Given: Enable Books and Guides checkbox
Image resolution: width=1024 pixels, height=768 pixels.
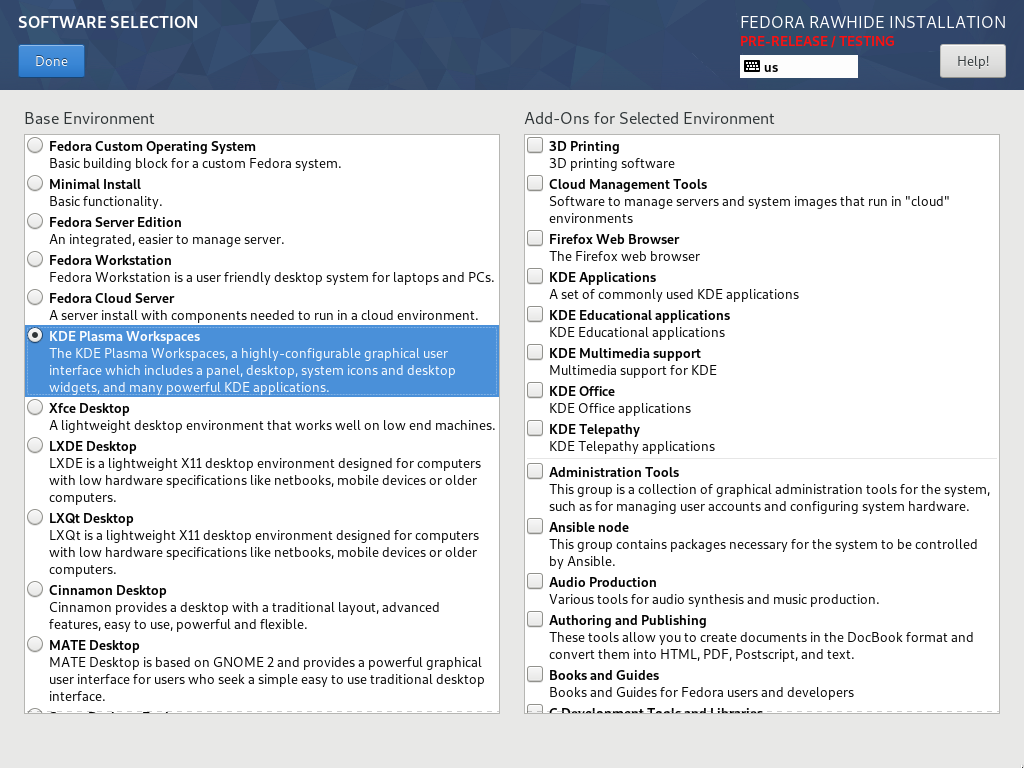Looking at the screenshot, I should [x=535, y=673].
